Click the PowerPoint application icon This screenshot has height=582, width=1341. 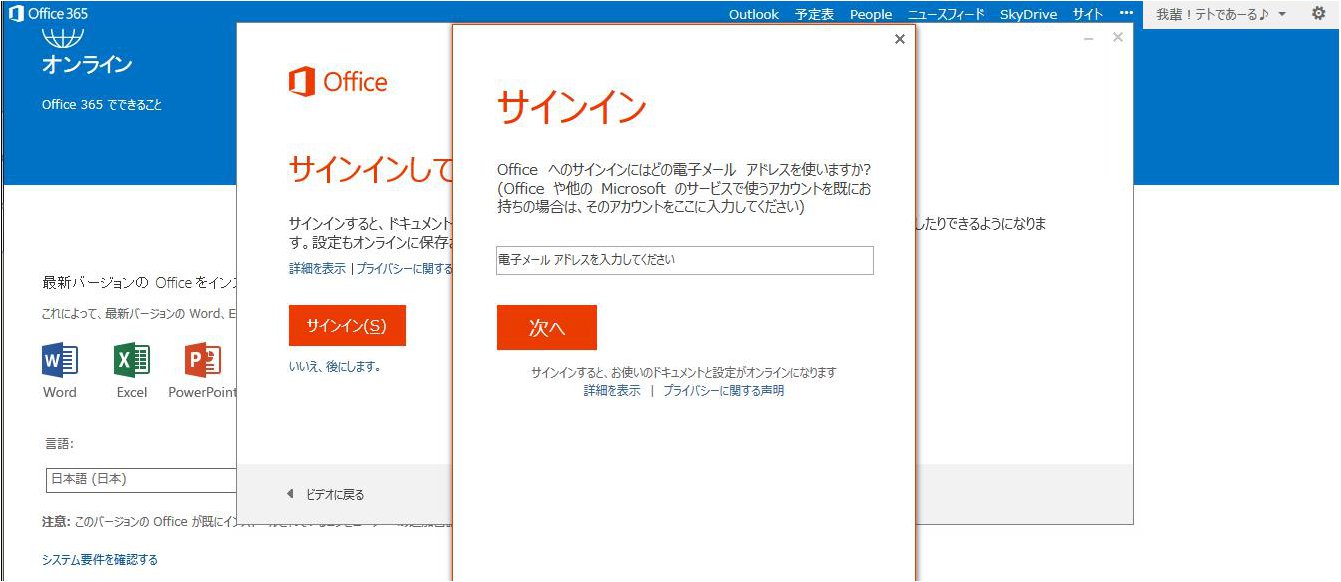point(203,360)
